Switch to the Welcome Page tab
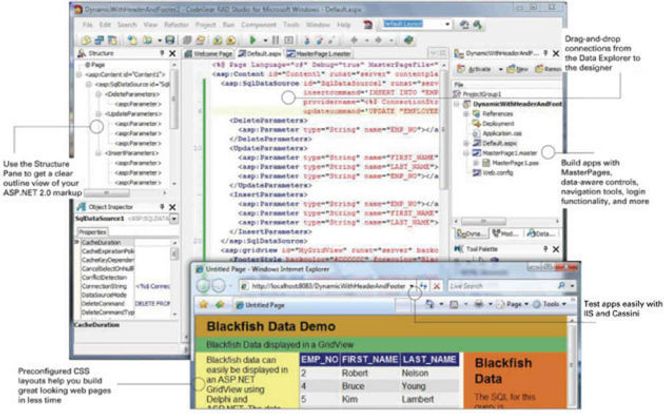This screenshot has width=664, height=416. 208,54
